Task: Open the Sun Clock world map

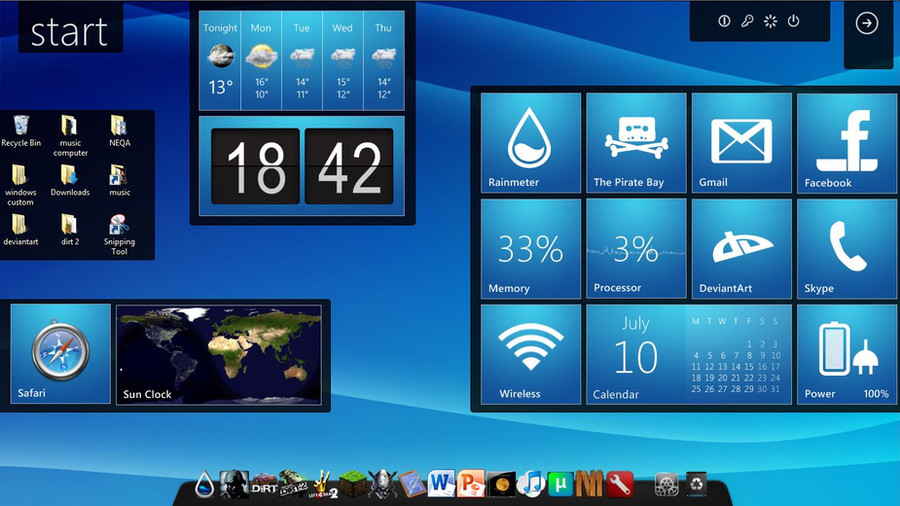Action: (x=219, y=355)
